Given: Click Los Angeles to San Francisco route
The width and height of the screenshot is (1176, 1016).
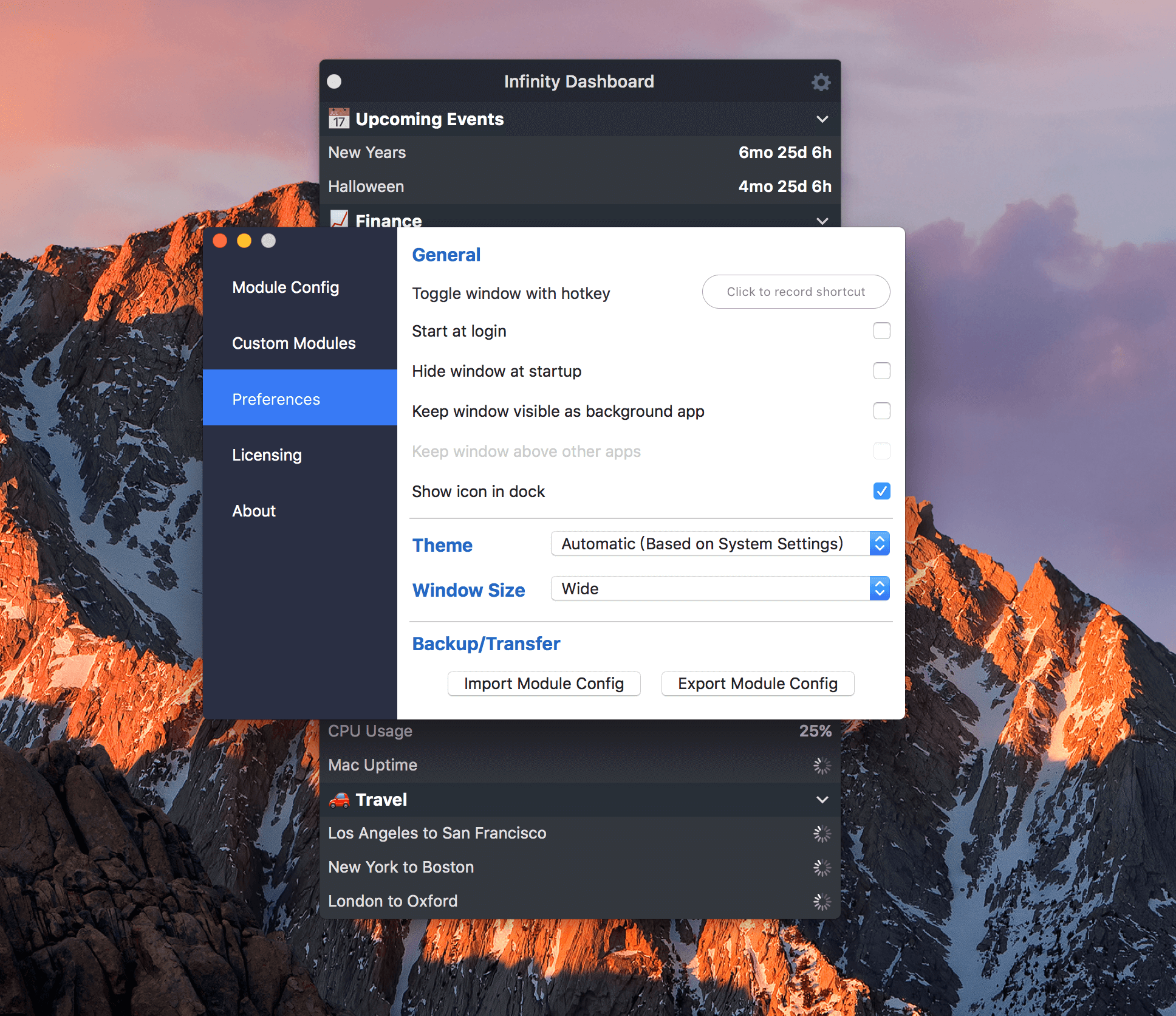Looking at the screenshot, I should pos(437,833).
